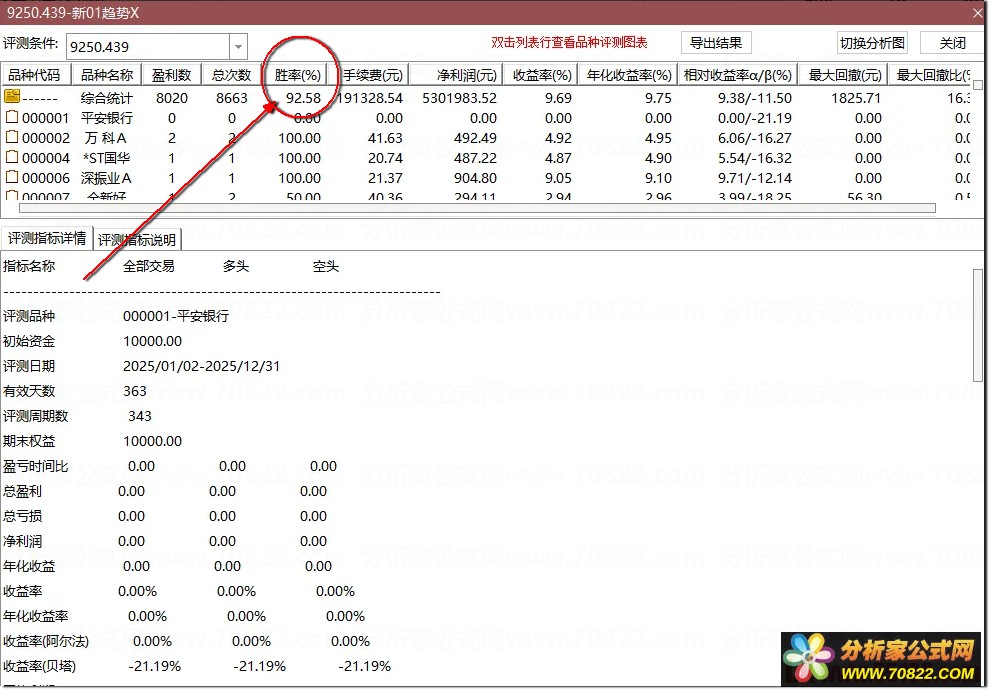The width and height of the screenshot is (991, 690).
Task: Click the 切换分析图 button
Action: coord(872,43)
